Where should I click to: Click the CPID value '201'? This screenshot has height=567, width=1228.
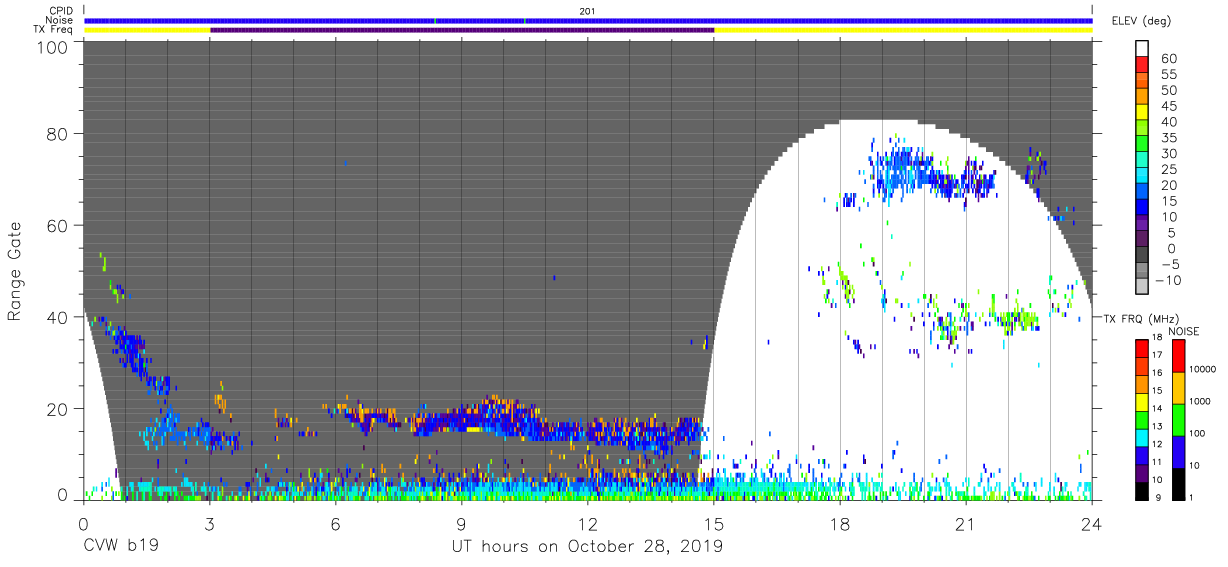(x=587, y=11)
